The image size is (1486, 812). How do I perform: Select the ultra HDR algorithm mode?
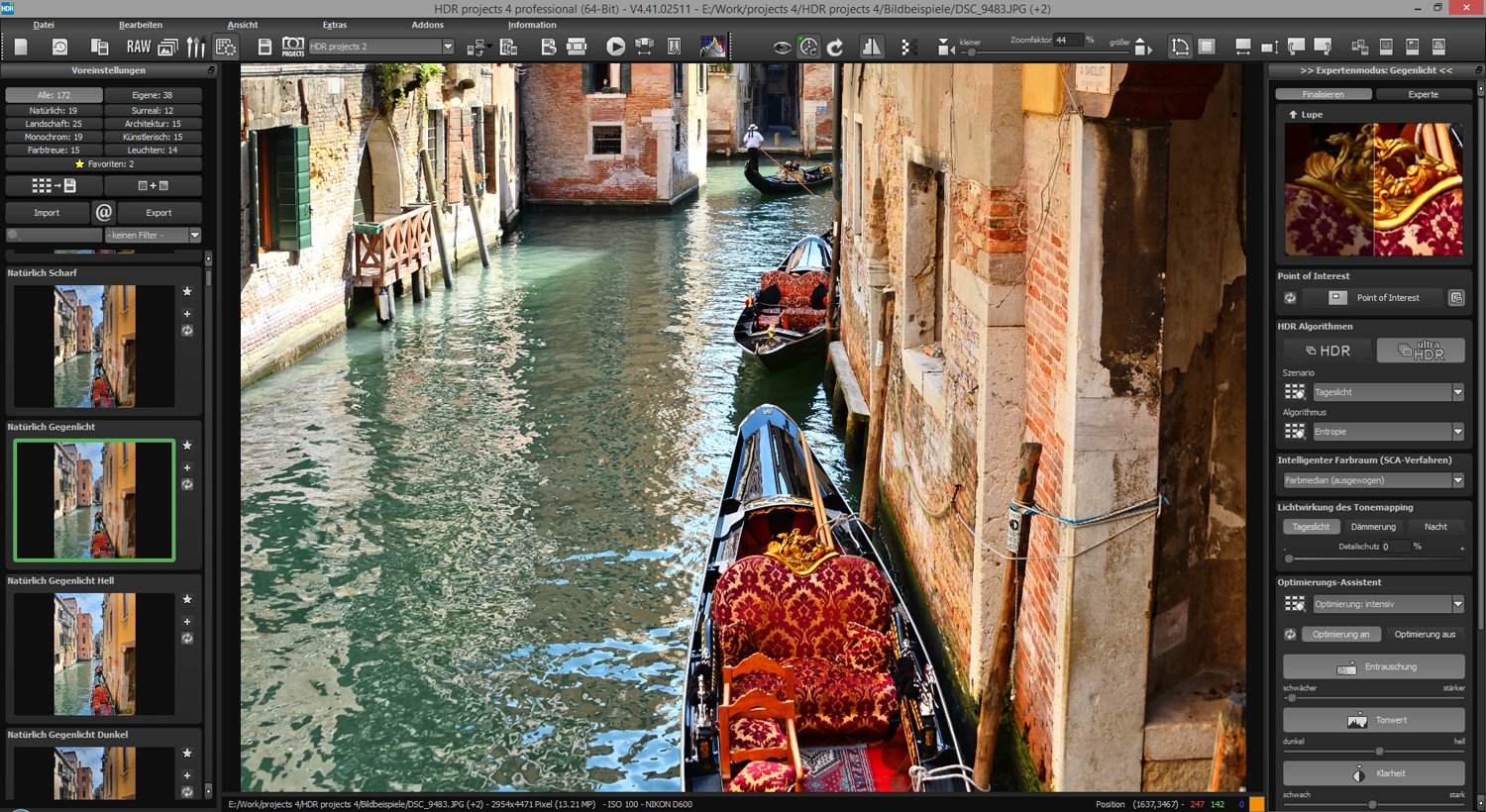pos(1421,351)
